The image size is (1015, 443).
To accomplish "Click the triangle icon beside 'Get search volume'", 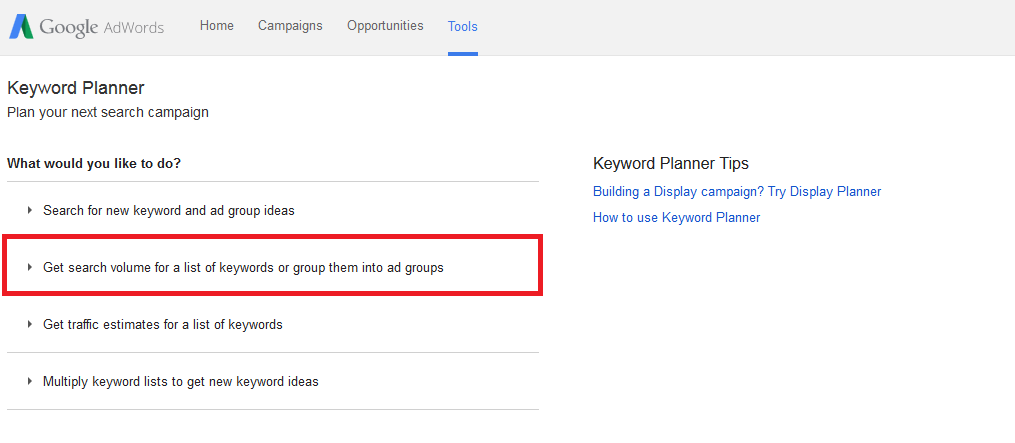I will coord(30,268).
